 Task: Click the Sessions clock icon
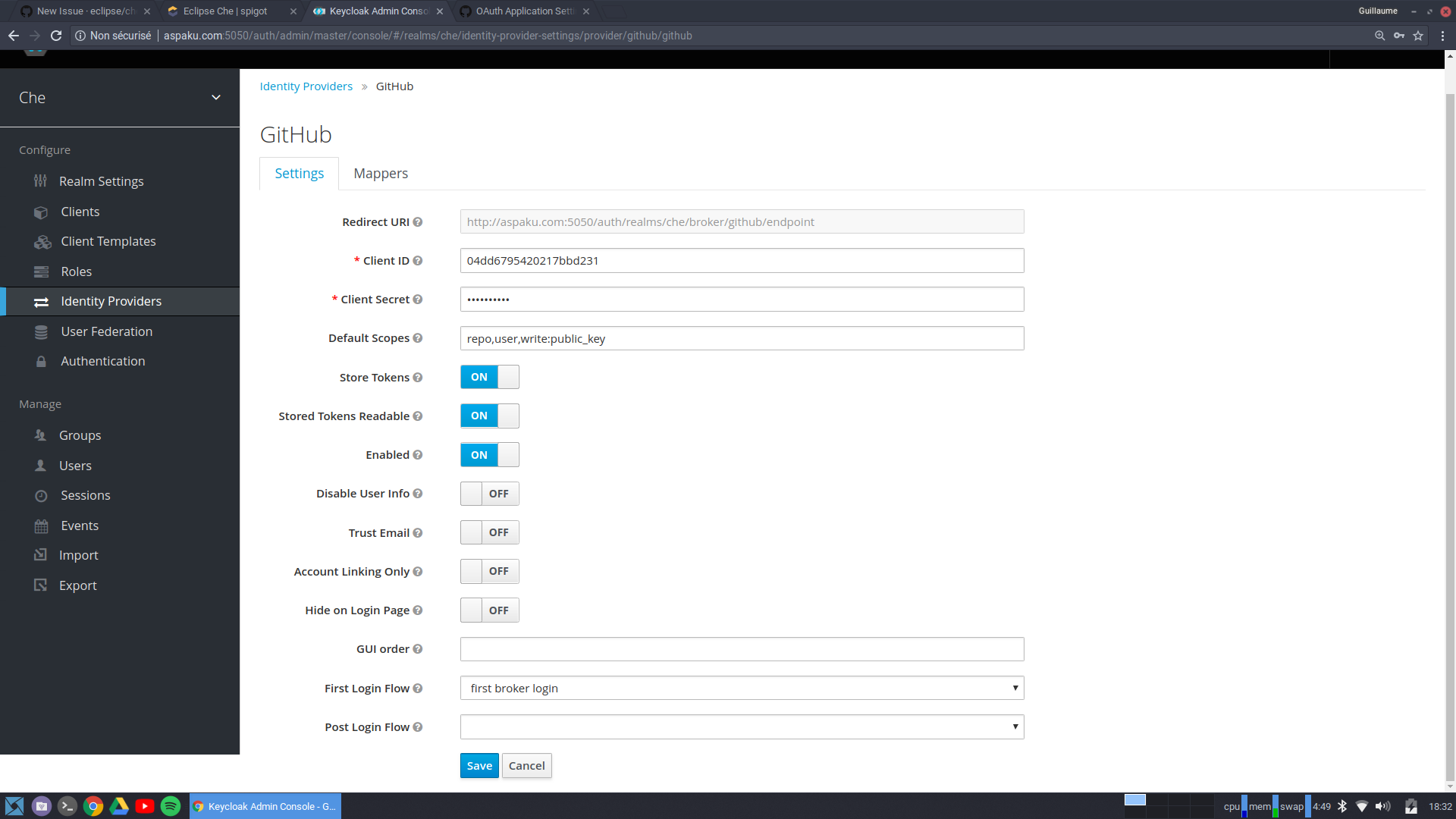coord(41,496)
